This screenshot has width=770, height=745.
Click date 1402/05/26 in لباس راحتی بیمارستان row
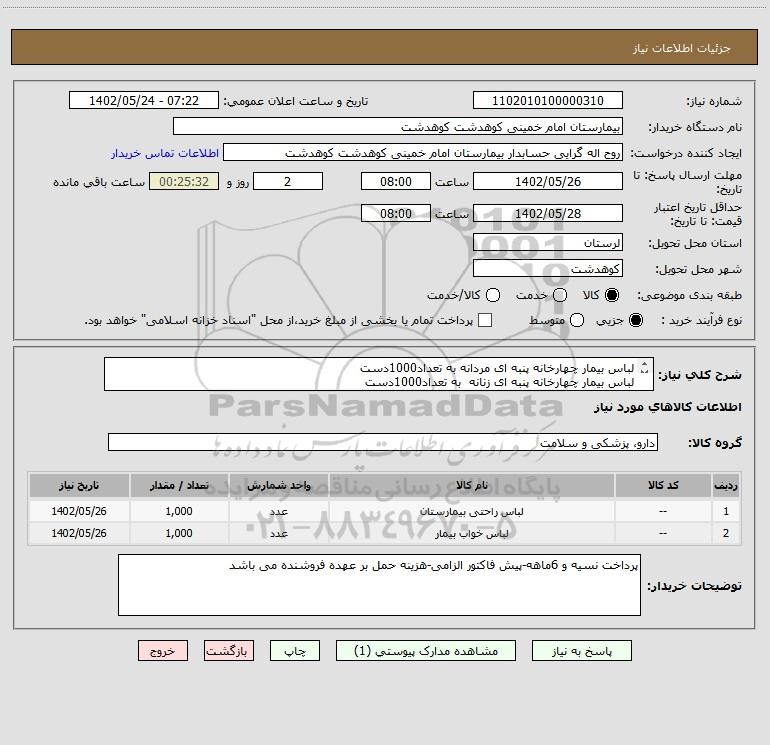pyautogui.click(x=79, y=511)
